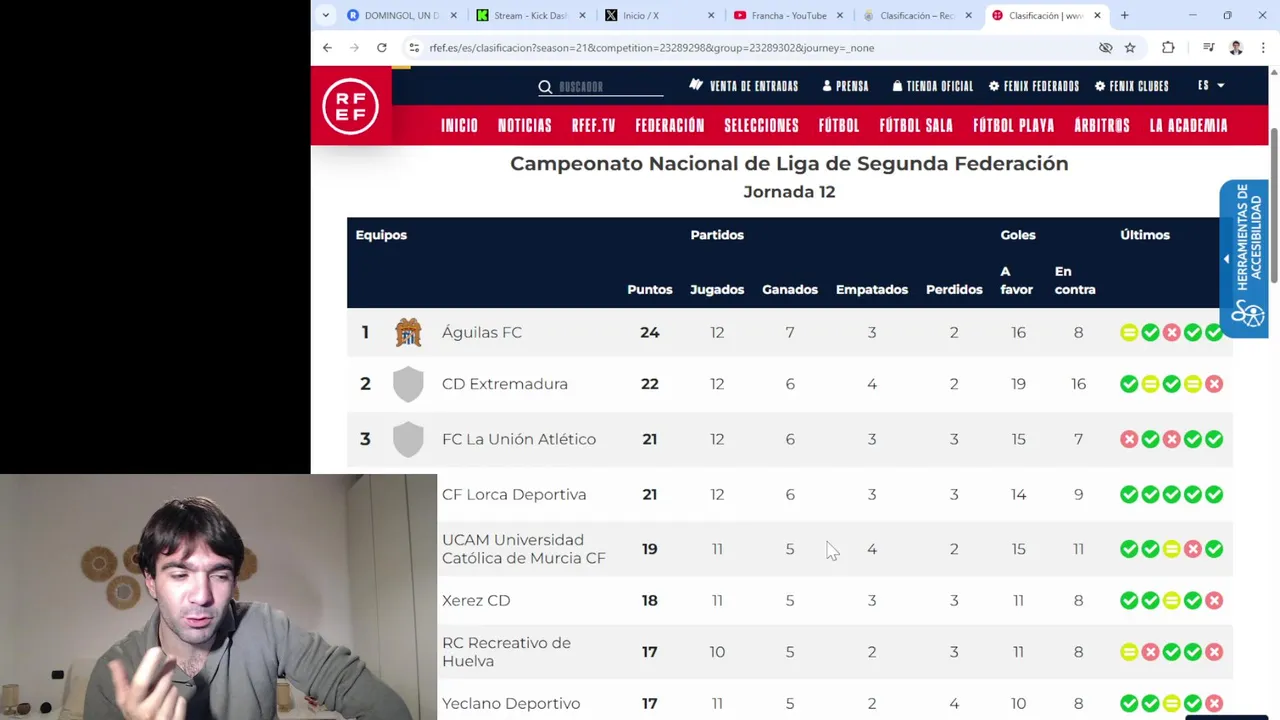Click the CD Extremadura shield icon
Screen dimensions: 1280x720
coord(408,384)
